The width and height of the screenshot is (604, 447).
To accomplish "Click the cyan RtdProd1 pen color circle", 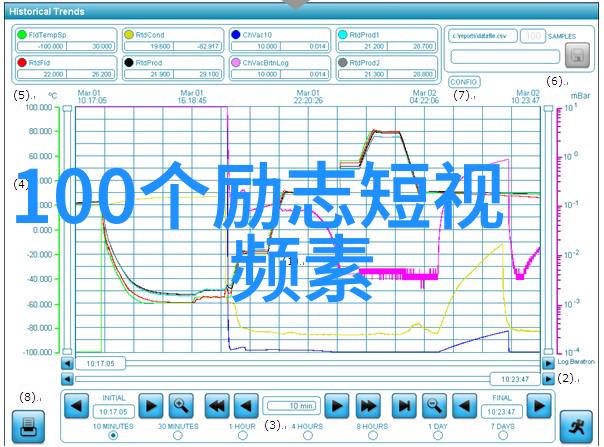I will [342, 35].
